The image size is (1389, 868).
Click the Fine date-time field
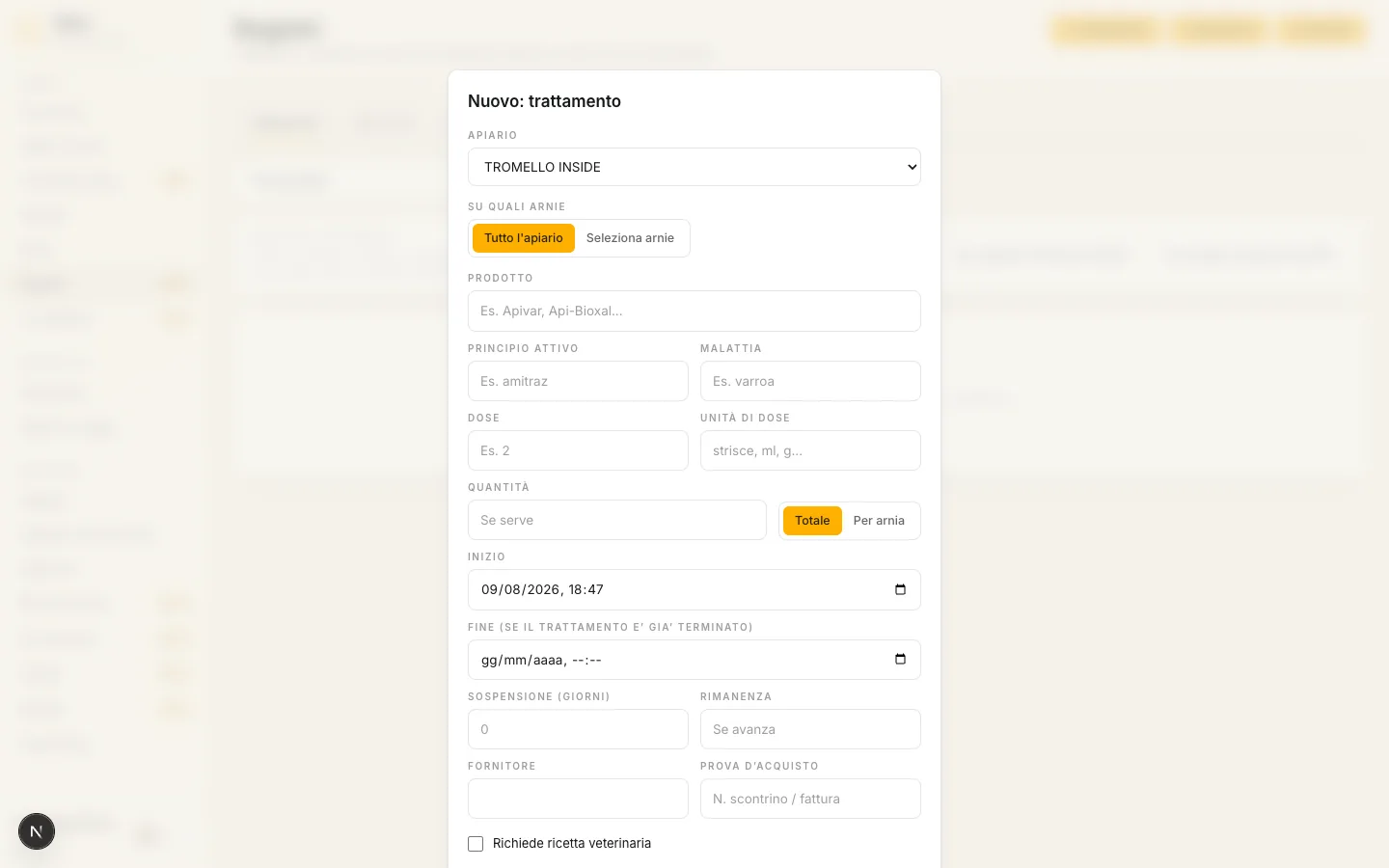click(x=694, y=660)
